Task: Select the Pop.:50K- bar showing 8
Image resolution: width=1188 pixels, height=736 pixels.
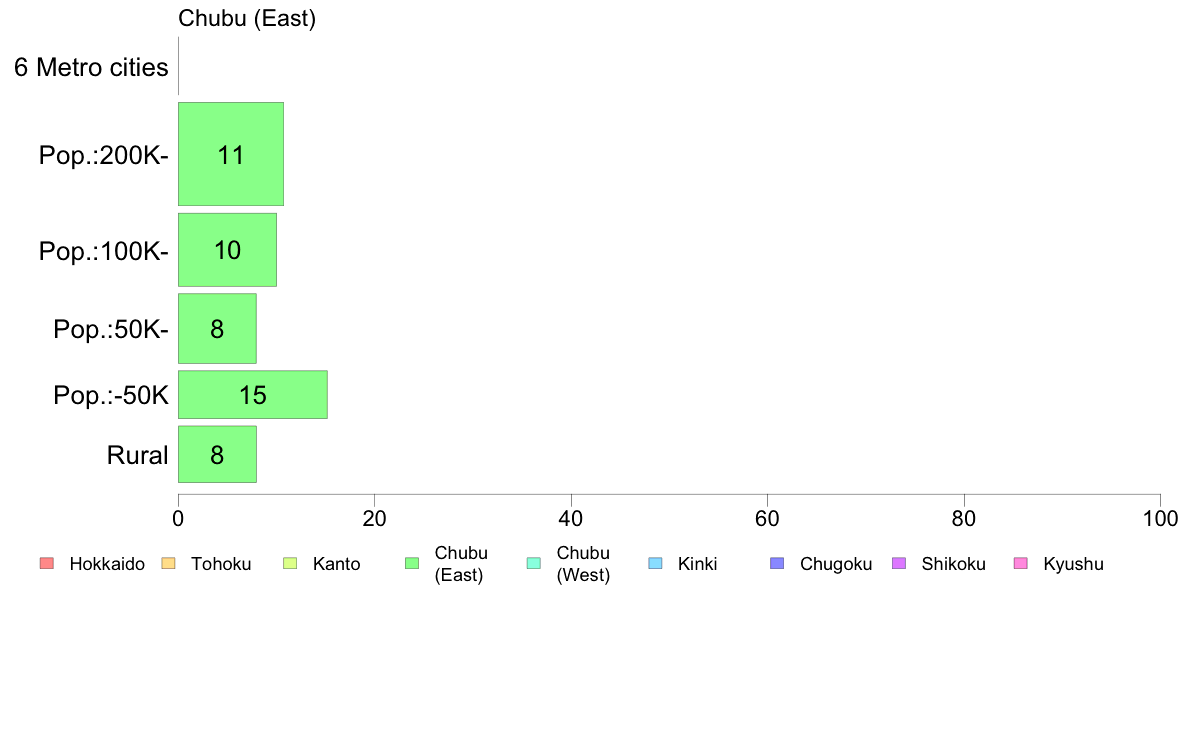Action: coord(217,328)
